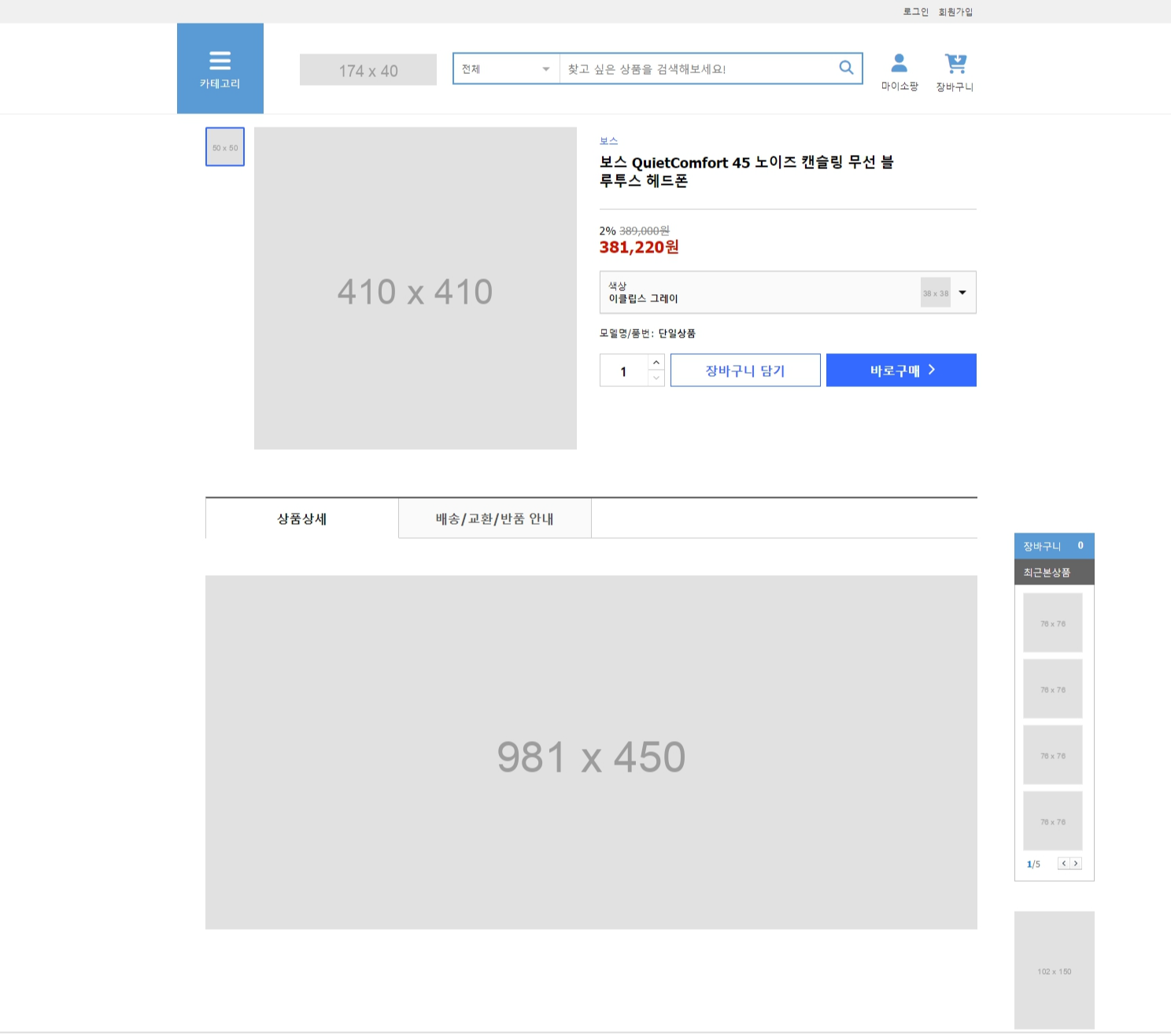Click the site logo placeholder
Image resolution: width=1171 pixels, height=1036 pixels.
[x=368, y=70]
